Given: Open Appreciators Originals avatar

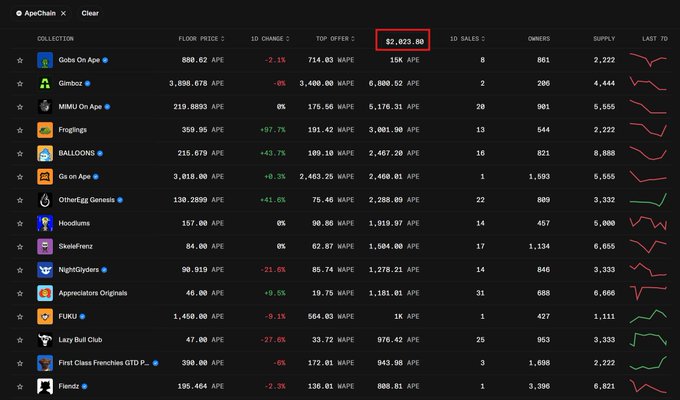Looking at the screenshot, I should point(45,293).
